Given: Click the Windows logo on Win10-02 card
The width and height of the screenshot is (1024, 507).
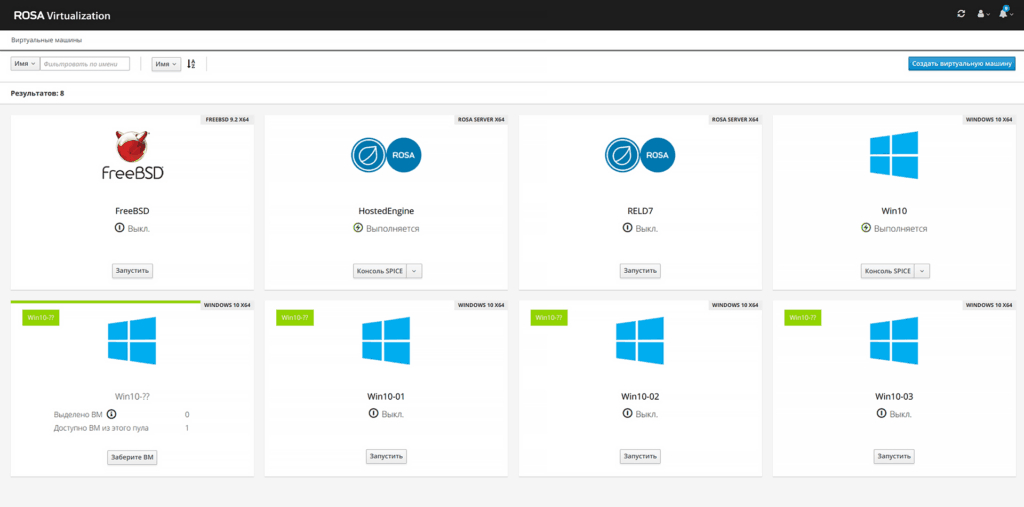Looking at the screenshot, I should click(640, 341).
